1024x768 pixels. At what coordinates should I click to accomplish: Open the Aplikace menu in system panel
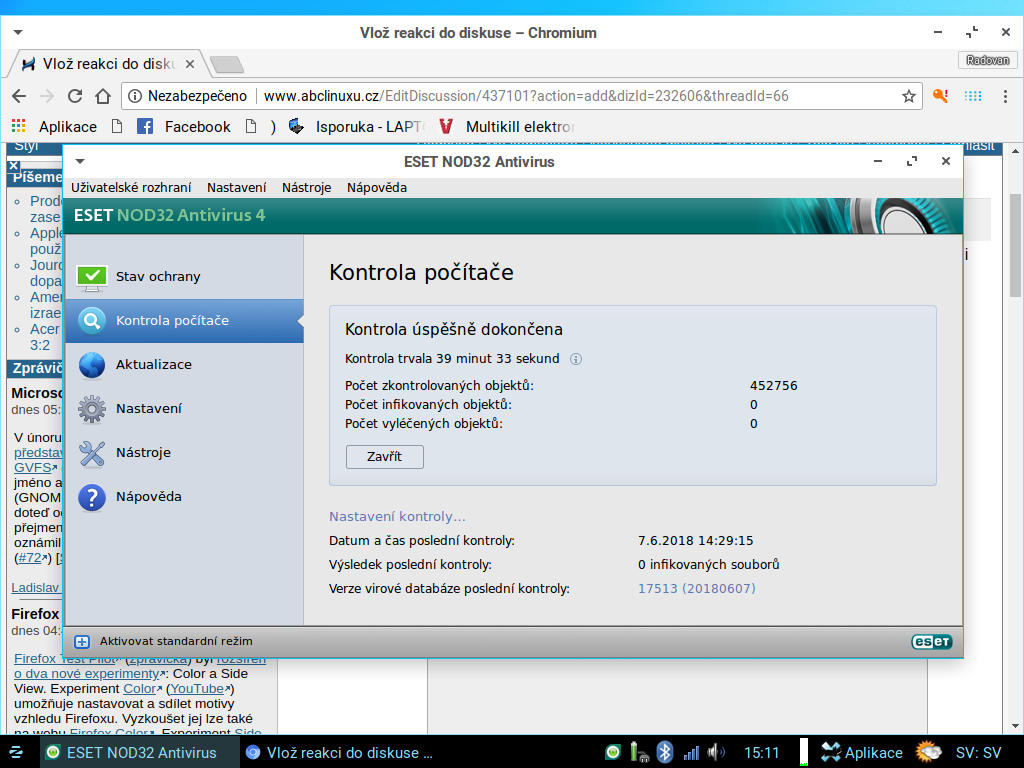(862, 752)
